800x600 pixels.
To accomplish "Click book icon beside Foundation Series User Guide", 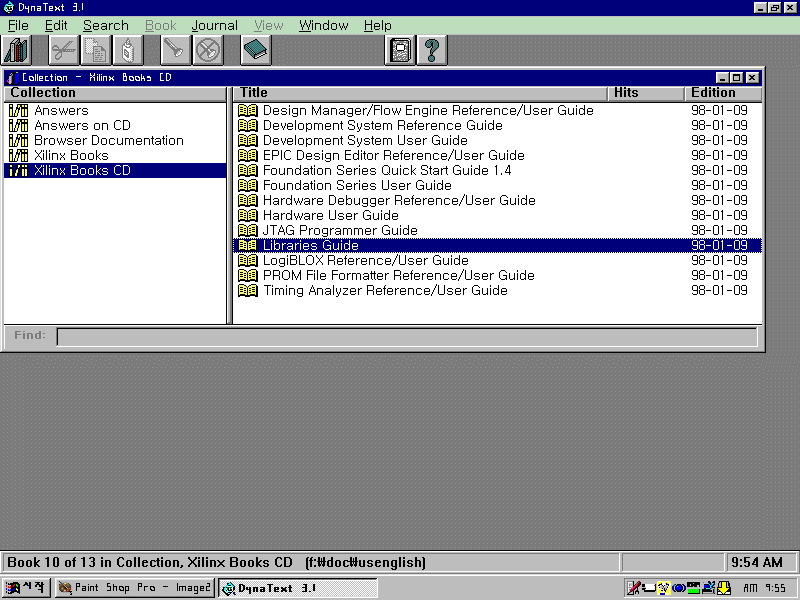I will tap(248, 185).
